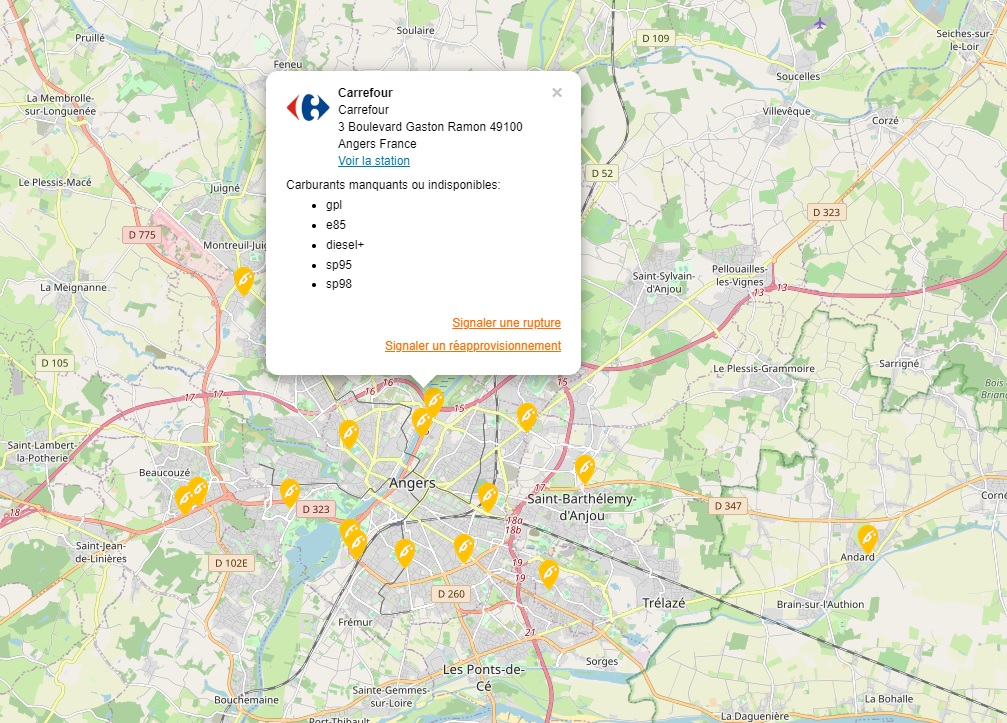This screenshot has width=1007, height=723.
Task: Open the marker above the Saint-Barthélemy-d'Anjou label
Action: (x=585, y=467)
